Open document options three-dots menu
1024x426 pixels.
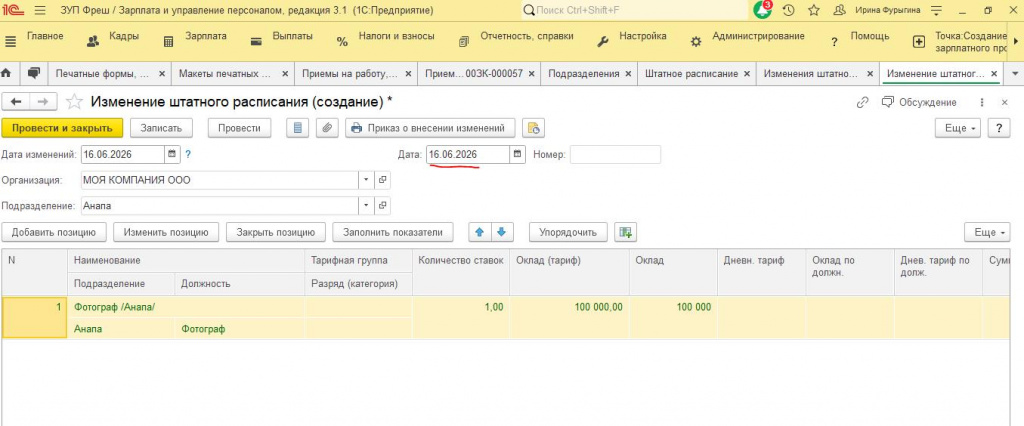click(x=982, y=103)
